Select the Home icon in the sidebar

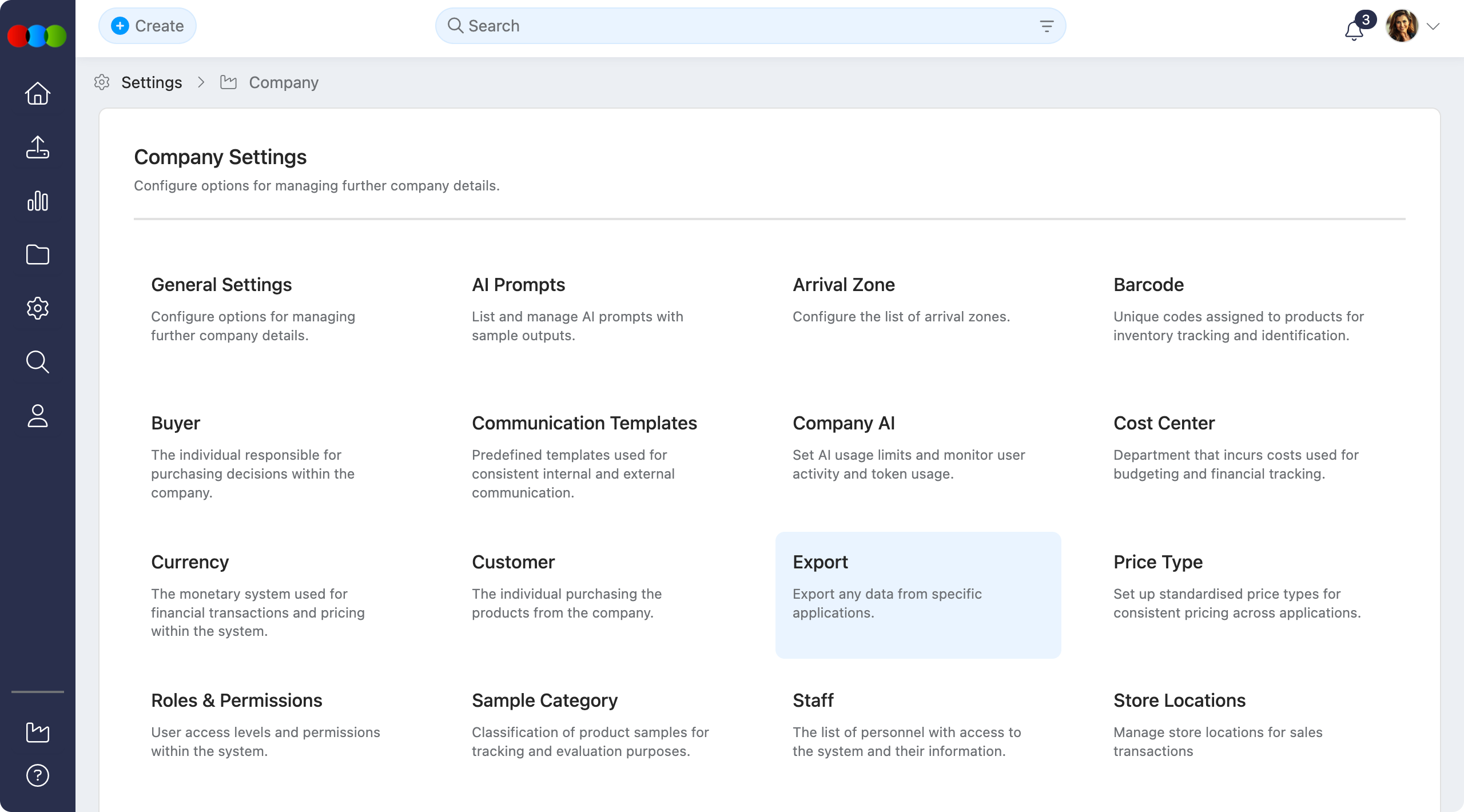point(37,93)
